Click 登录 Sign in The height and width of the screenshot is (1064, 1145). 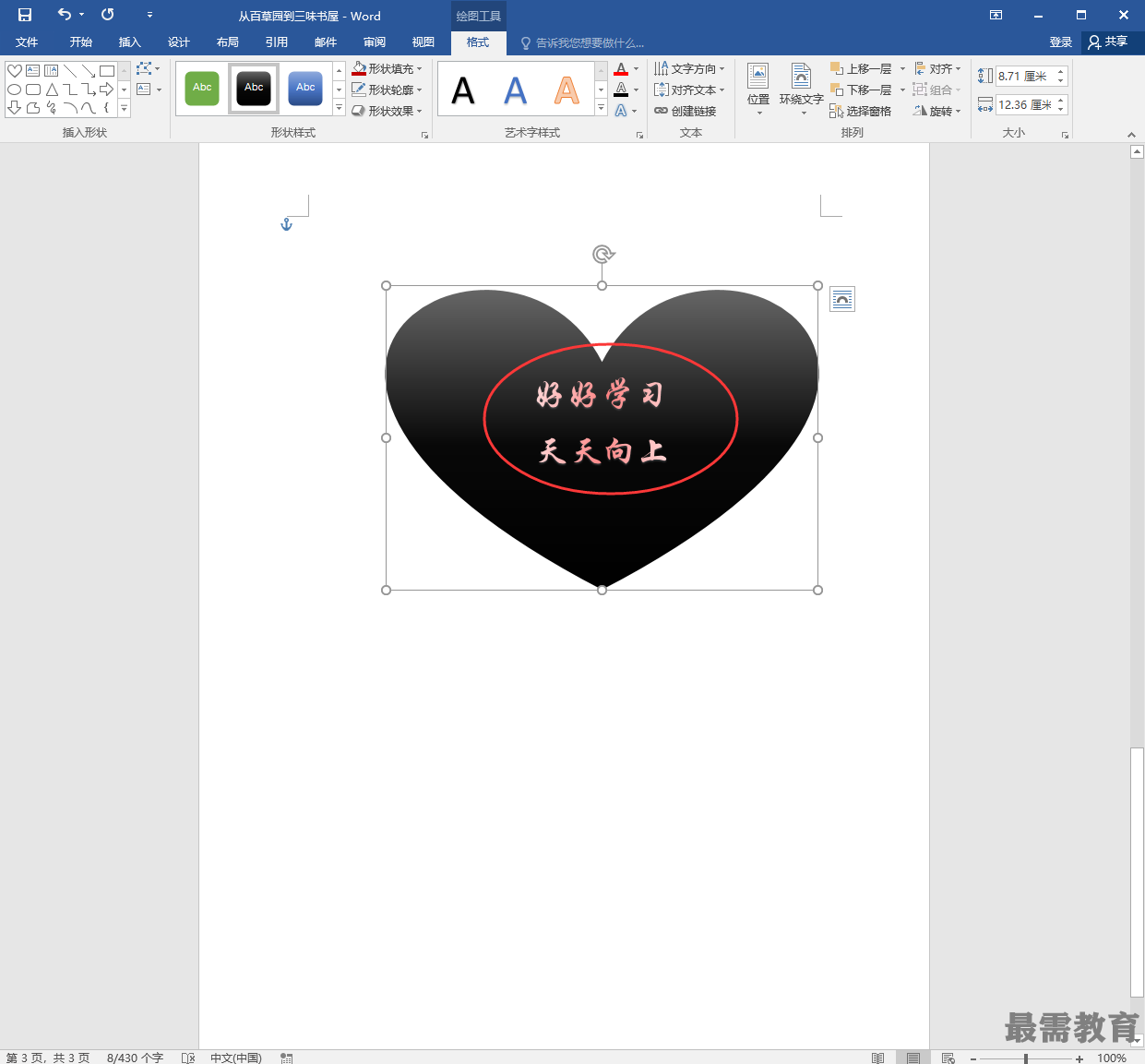pos(1061,42)
